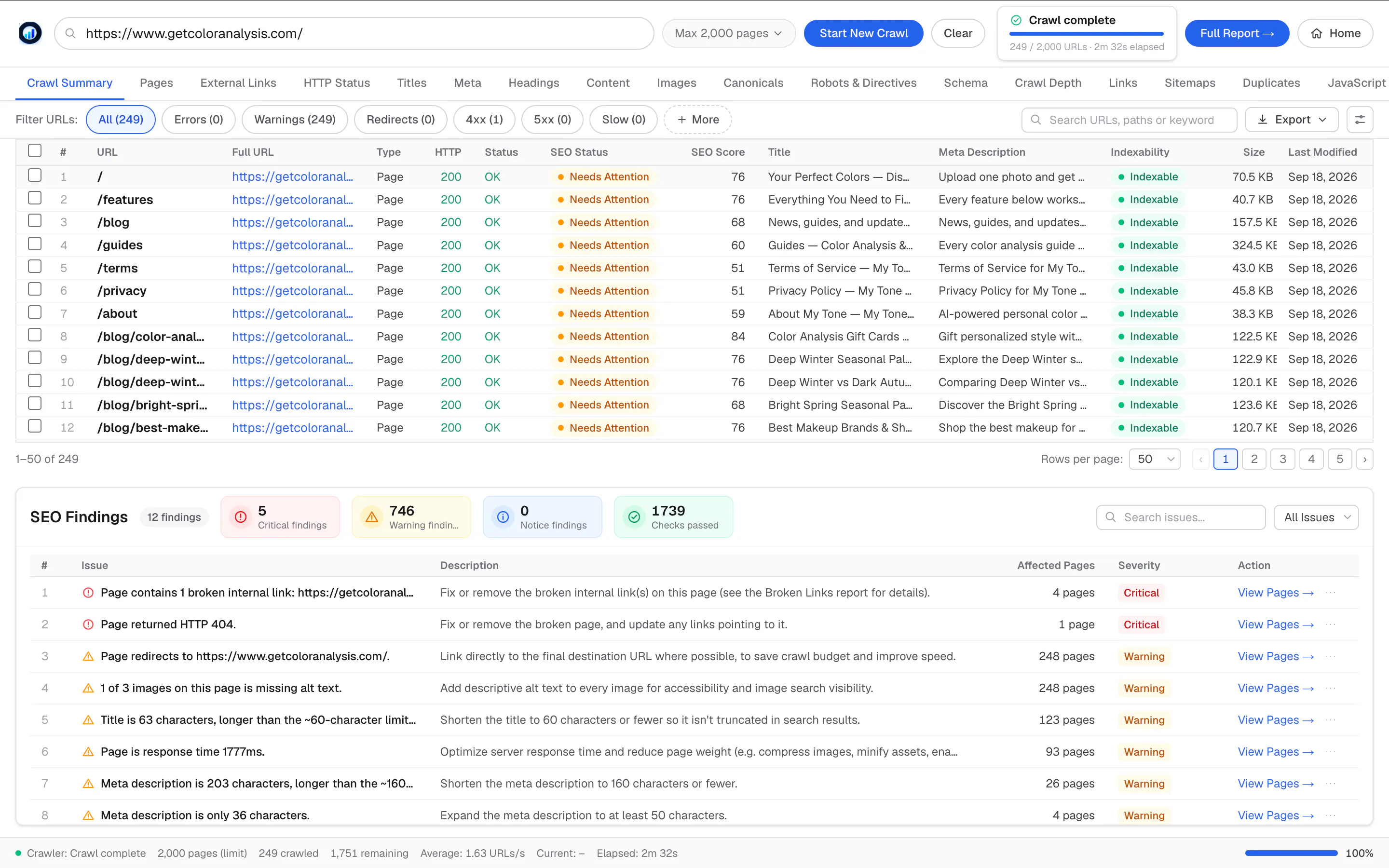Open table column settings icon

click(x=1360, y=120)
